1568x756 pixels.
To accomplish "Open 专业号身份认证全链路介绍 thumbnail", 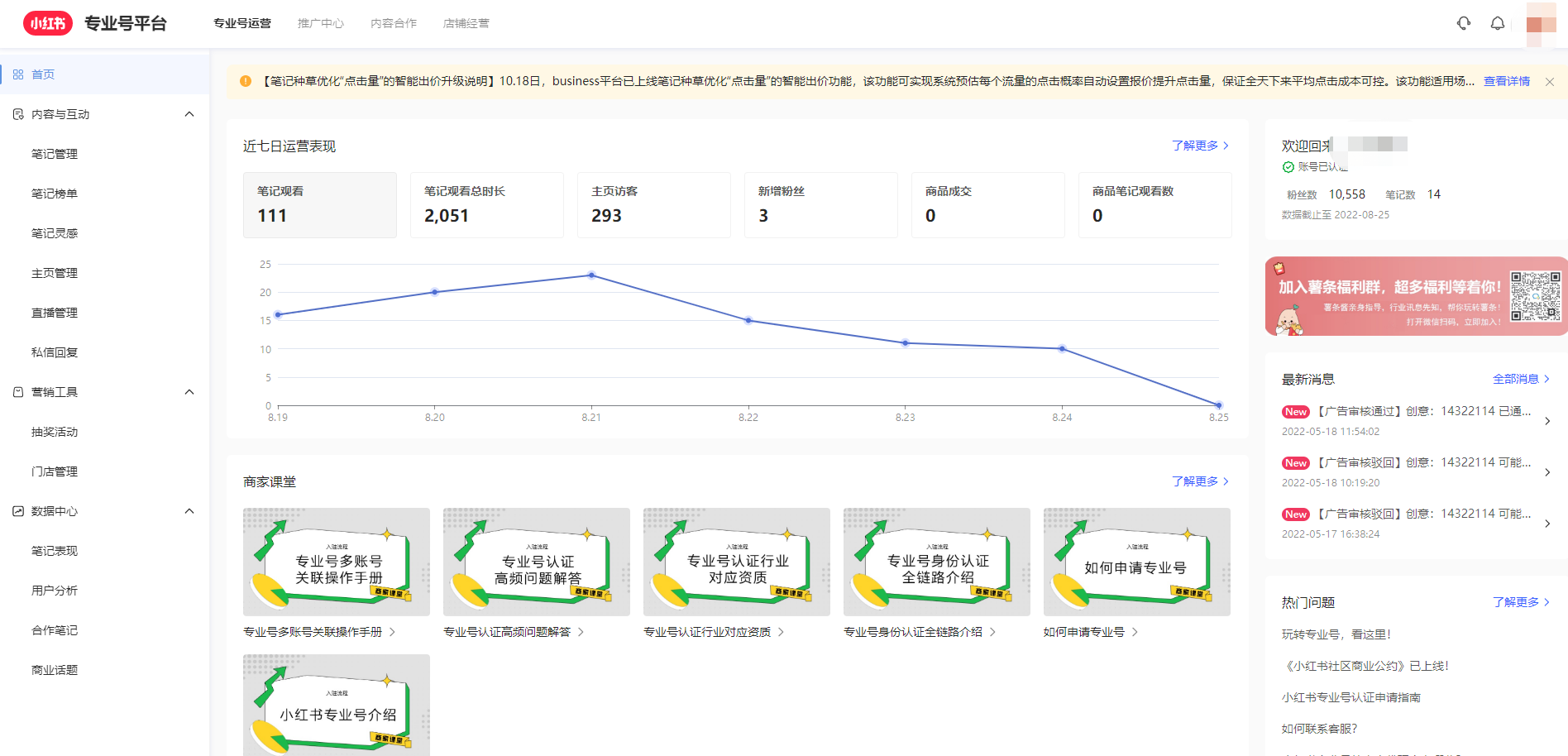I will coord(937,562).
